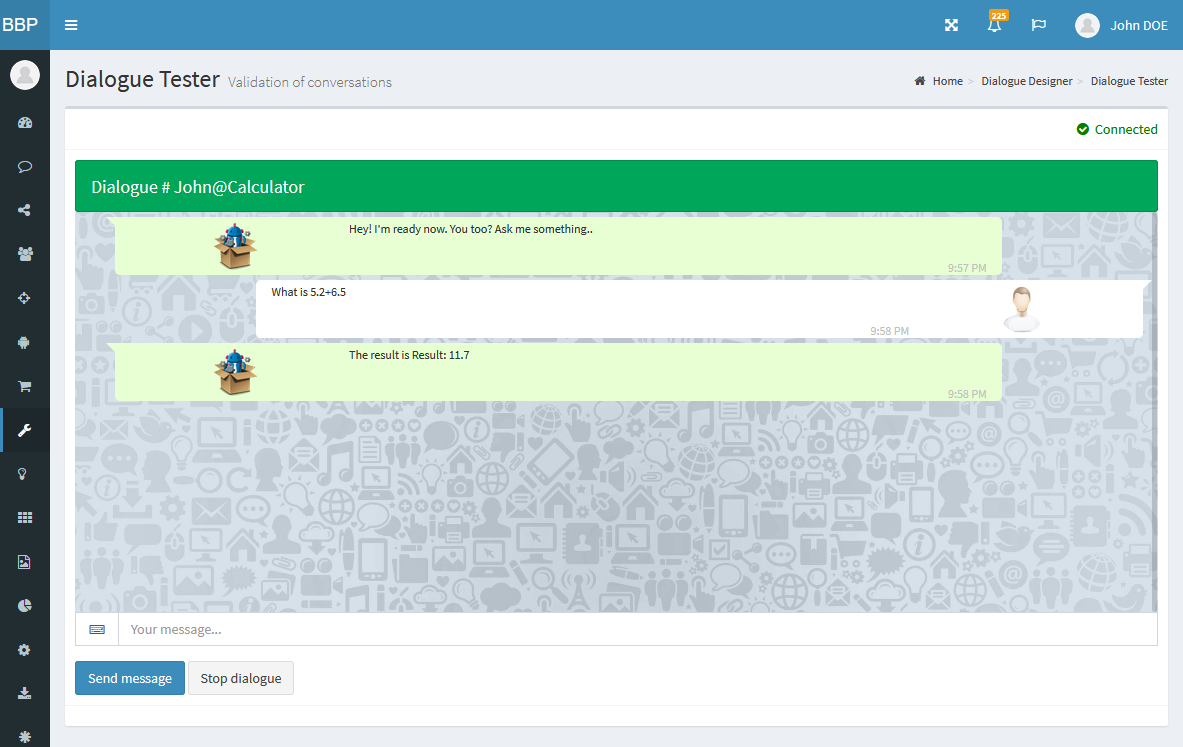Viewport: 1183px width, 747px height.
Task: Open the Dialogue Designer breadcrumb link
Action: coord(1026,81)
